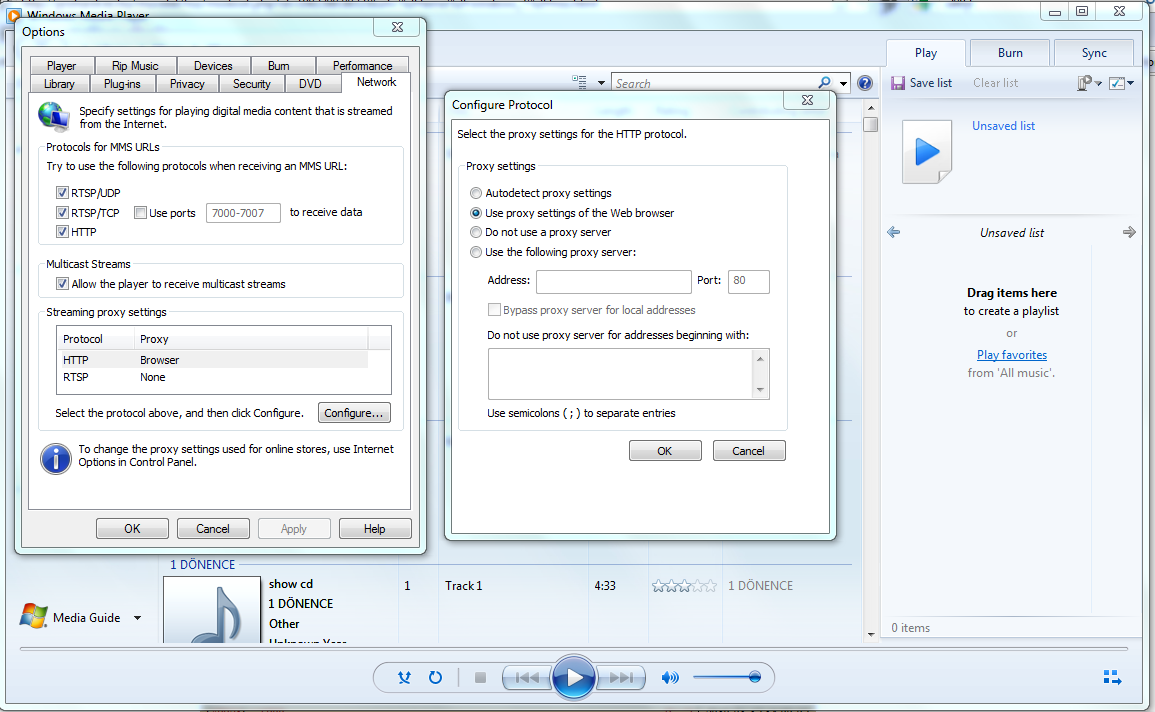This screenshot has width=1155, height=712.
Task: Click the Configure... button
Action: (x=354, y=413)
